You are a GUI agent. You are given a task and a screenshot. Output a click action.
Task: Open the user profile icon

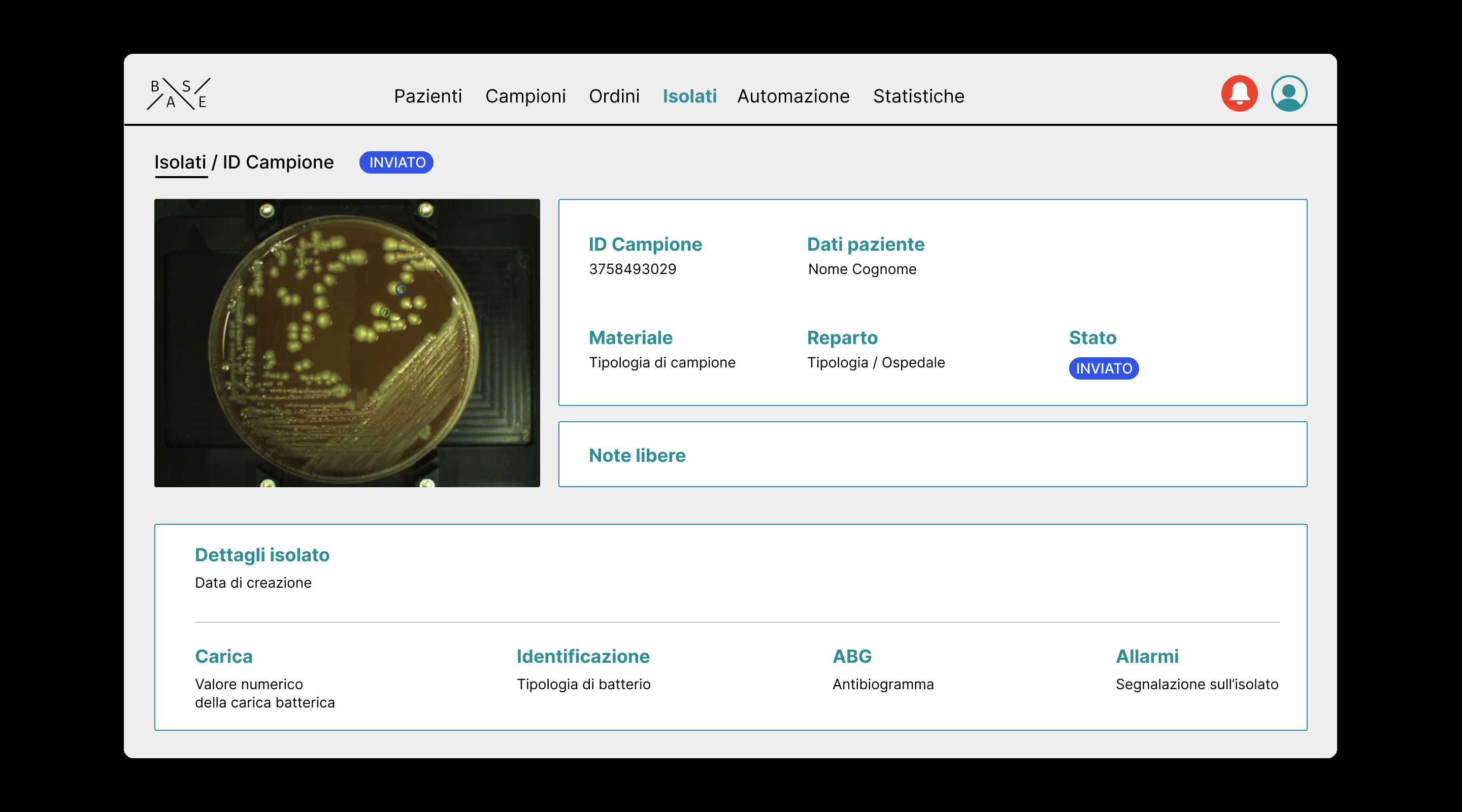click(x=1289, y=93)
